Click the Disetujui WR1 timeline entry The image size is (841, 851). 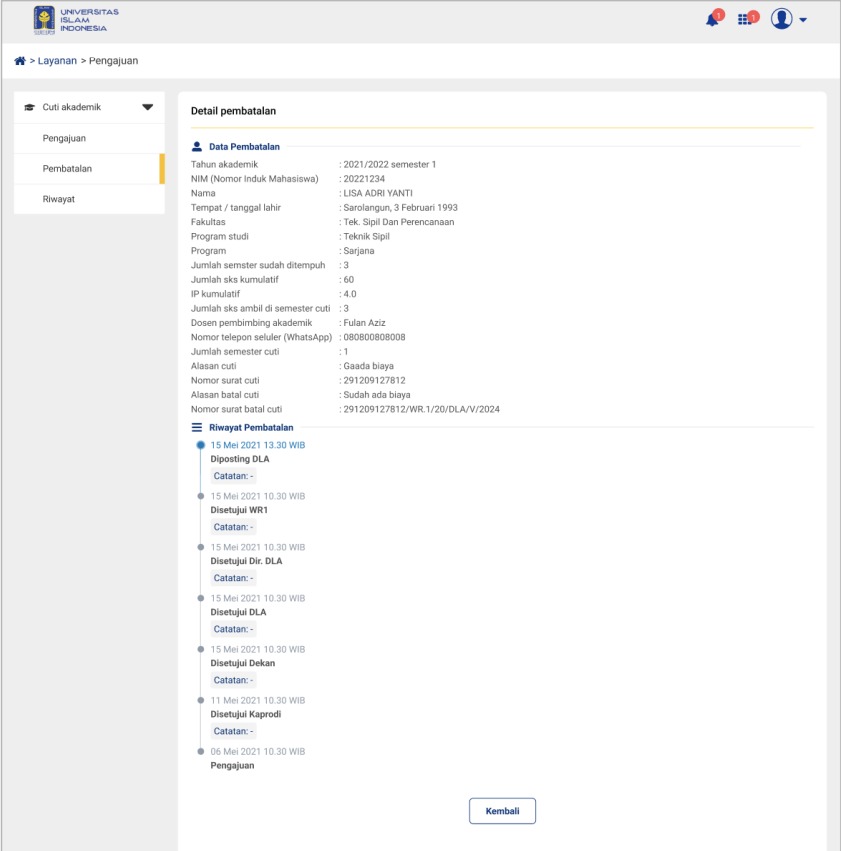pos(239,510)
